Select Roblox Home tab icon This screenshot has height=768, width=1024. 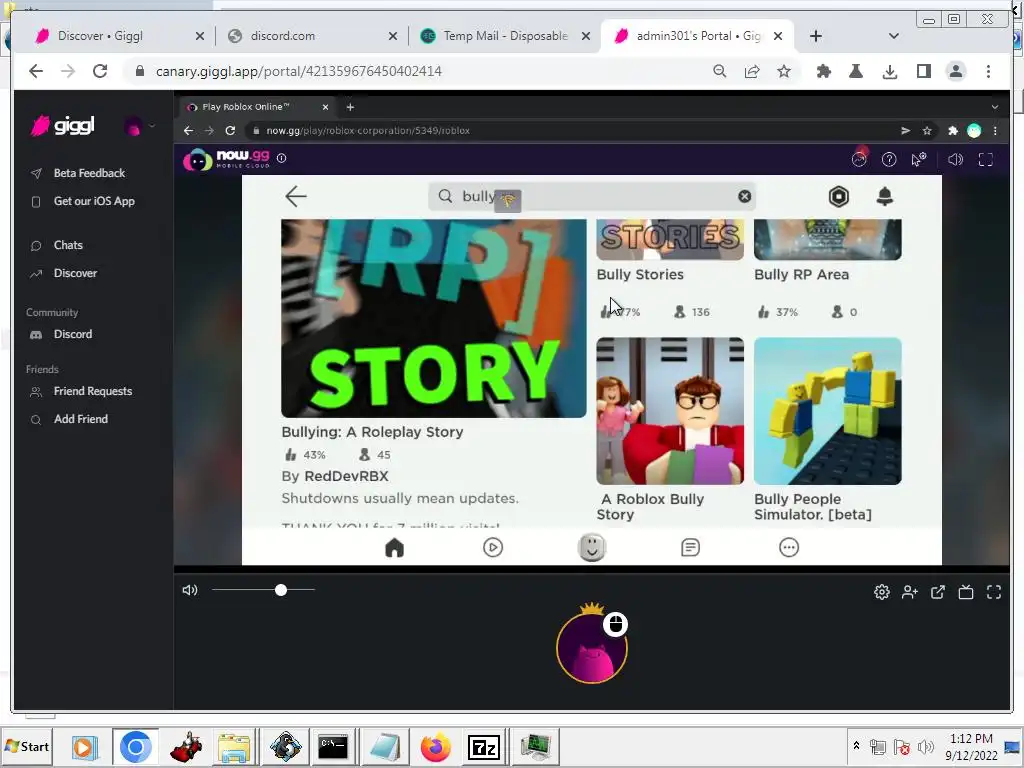(394, 547)
